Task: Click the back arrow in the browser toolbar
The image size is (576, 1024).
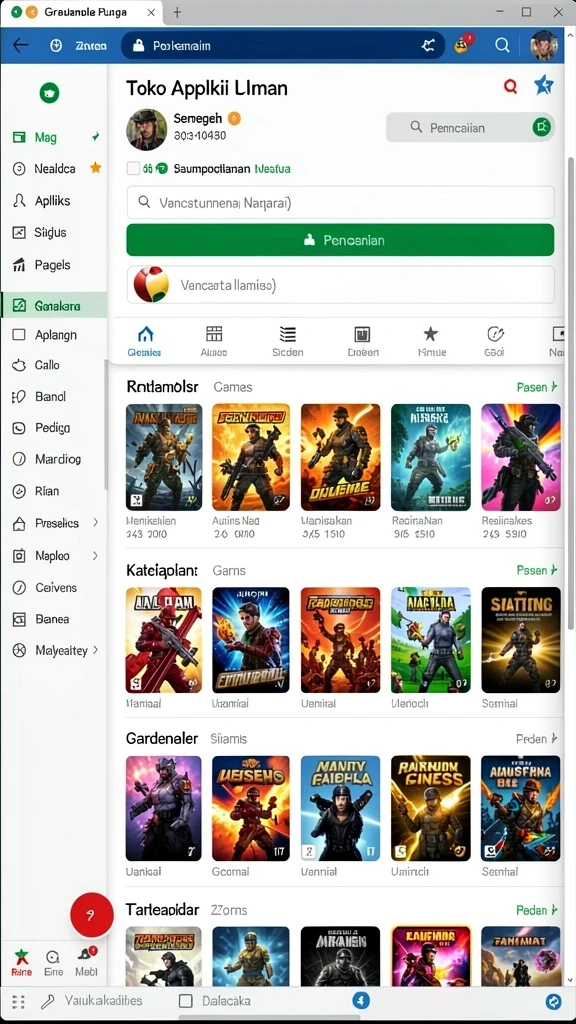Action: (x=21, y=45)
